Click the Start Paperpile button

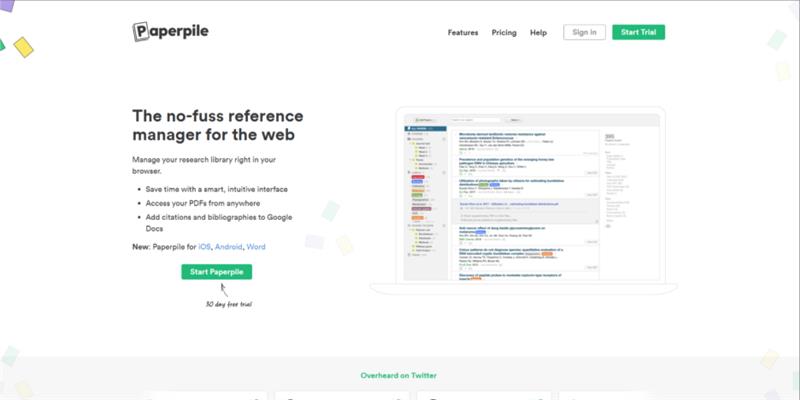click(x=217, y=271)
